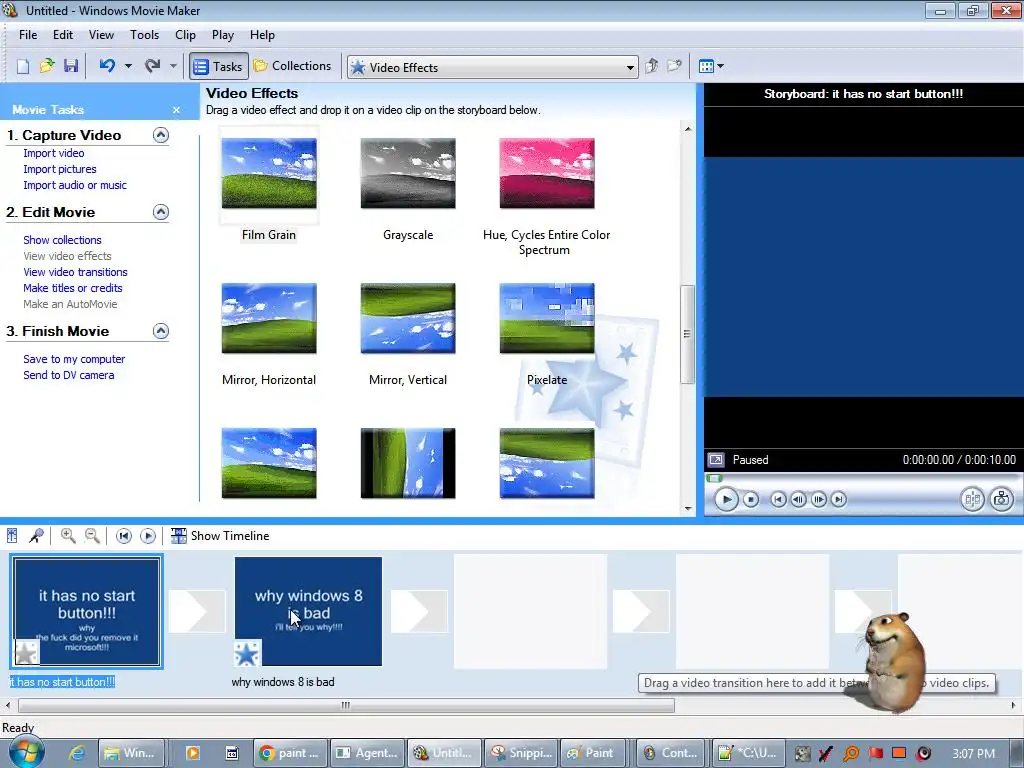Open the undo history dropdown arrow
Viewport: 1024px width, 768px height.
point(128,66)
